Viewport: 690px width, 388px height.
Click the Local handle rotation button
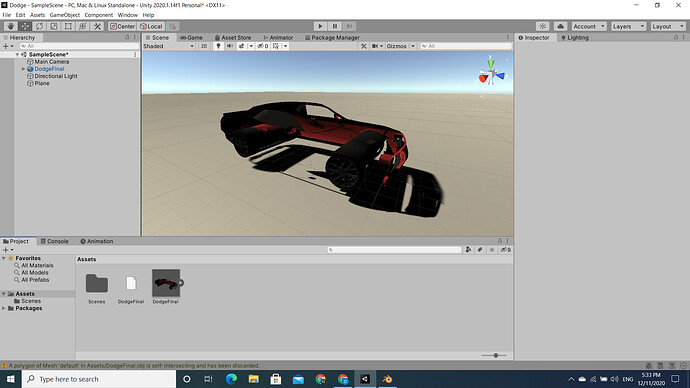pos(151,26)
